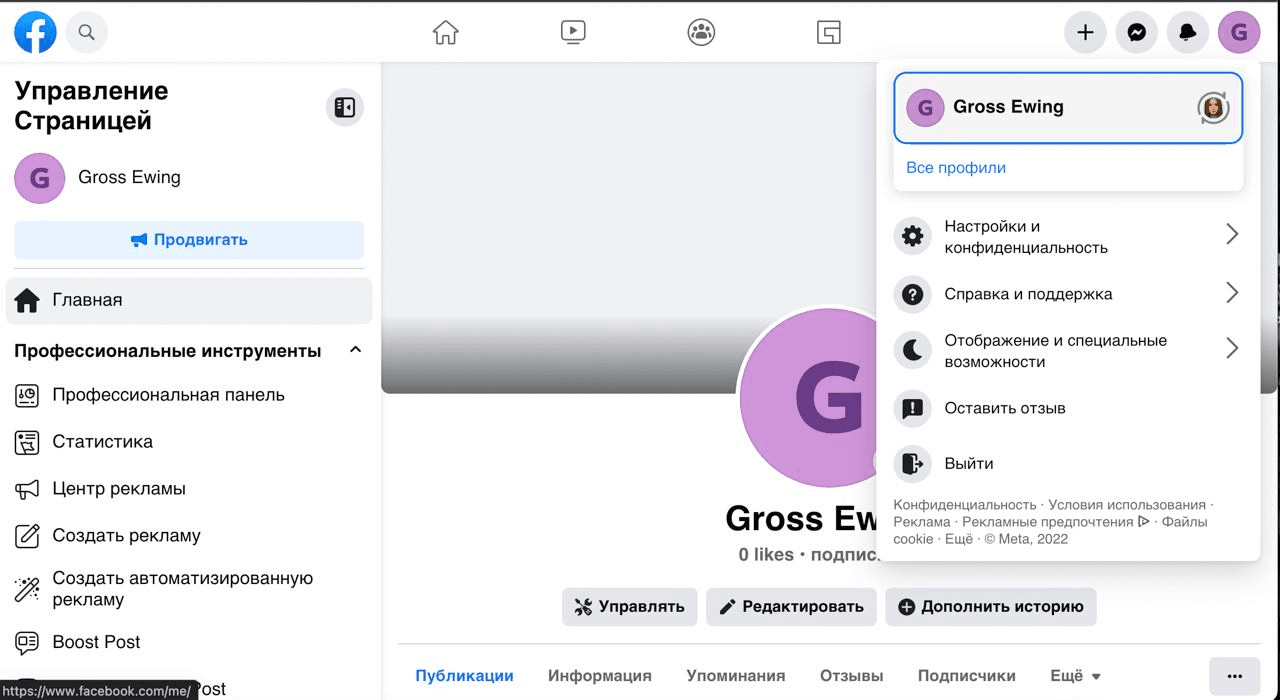Click the plus Create button
1280x700 pixels.
pyautogui.click(x=1085, y=33)
